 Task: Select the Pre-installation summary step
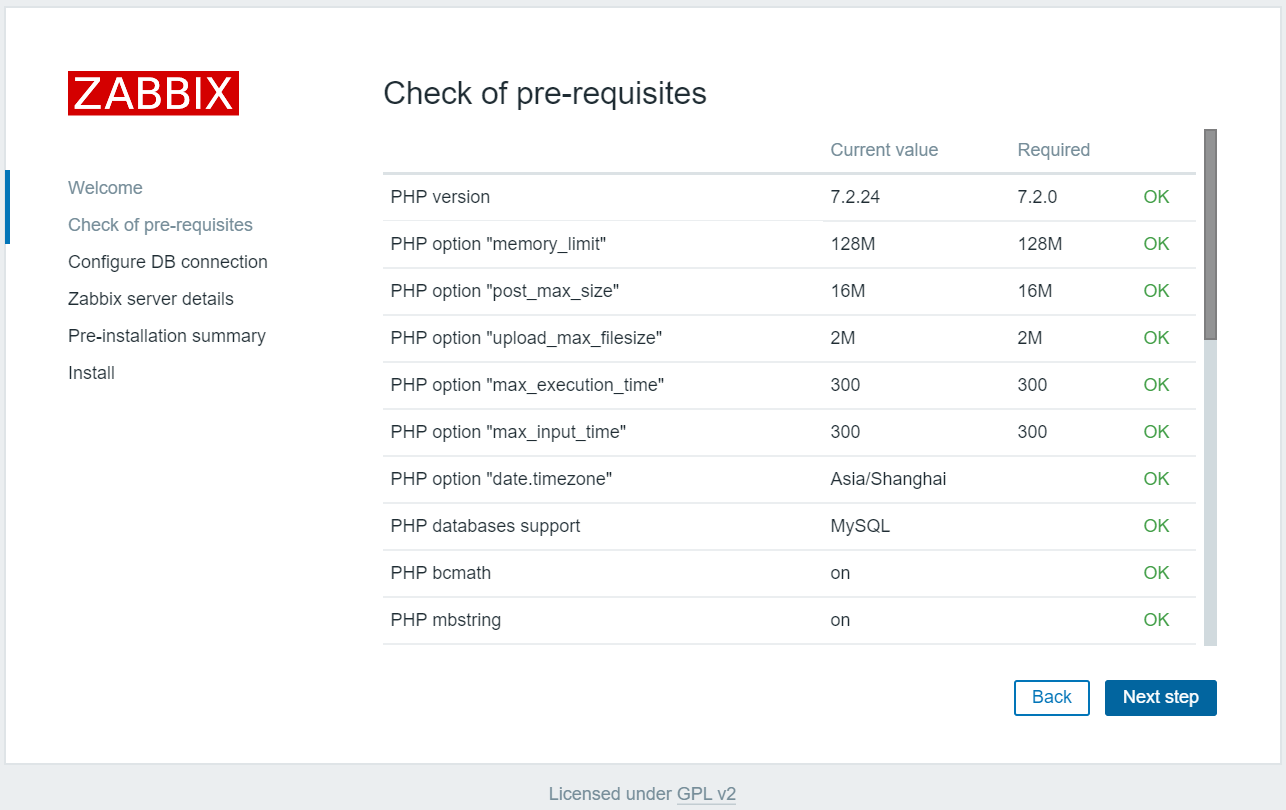[x=166, y=335]
